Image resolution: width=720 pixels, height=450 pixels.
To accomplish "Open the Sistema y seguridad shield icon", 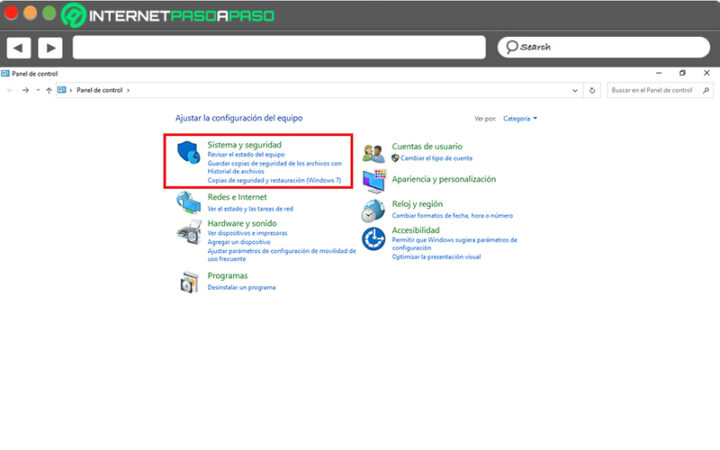I will tap(188, 153).
